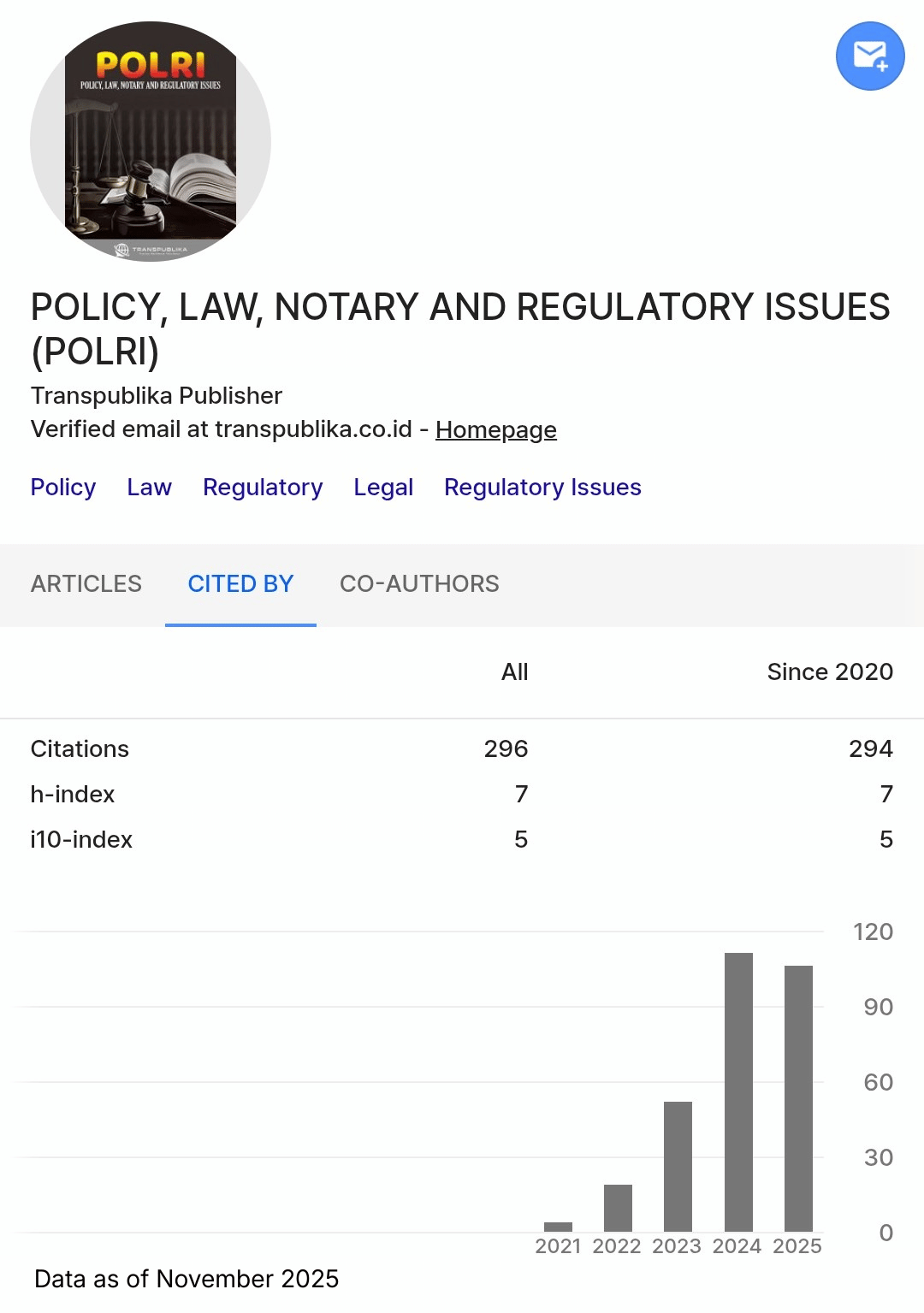
Task: Click the Legal topic link
Action: (x=383, y=488)
